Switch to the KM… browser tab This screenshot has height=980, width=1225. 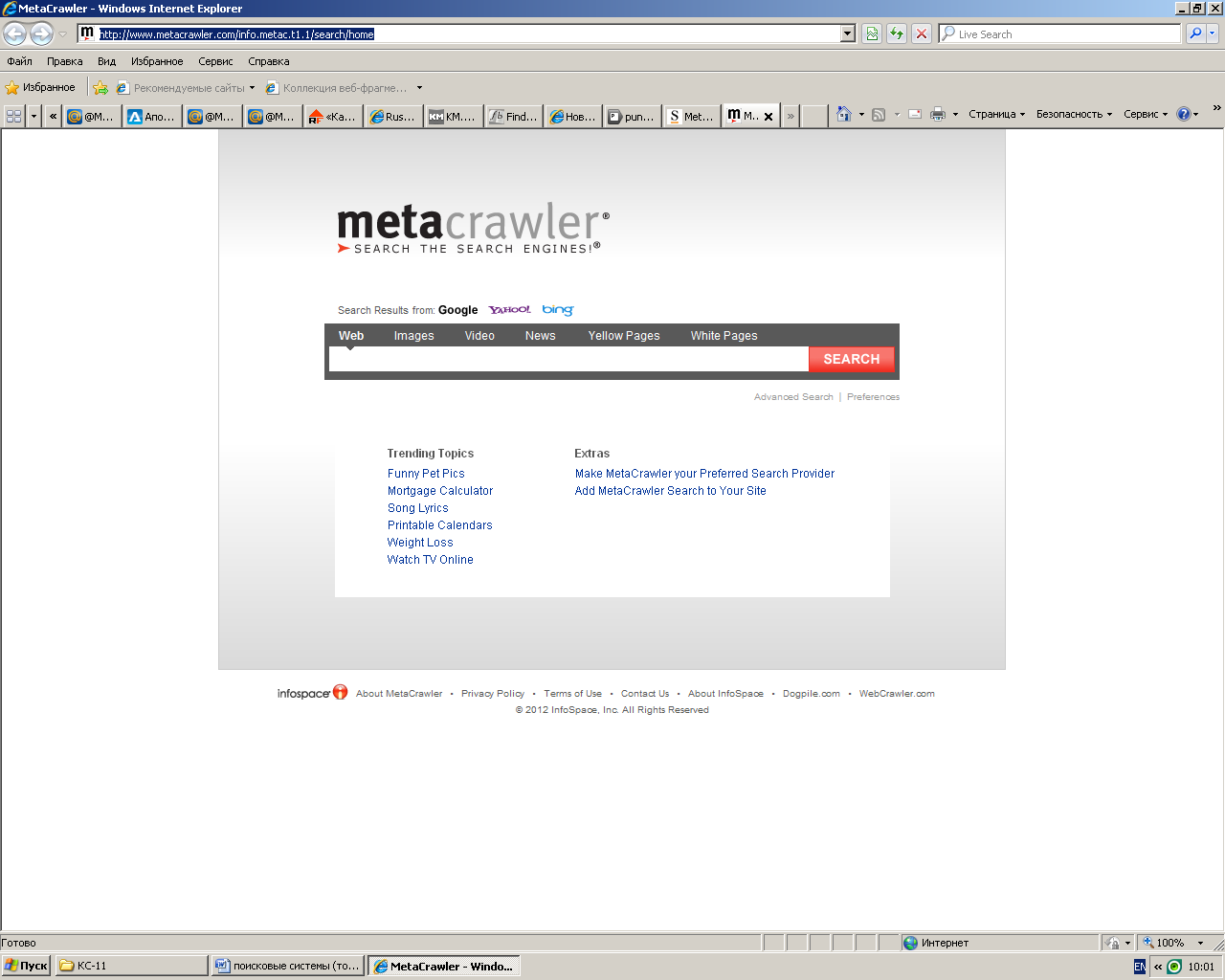[454, 116]
